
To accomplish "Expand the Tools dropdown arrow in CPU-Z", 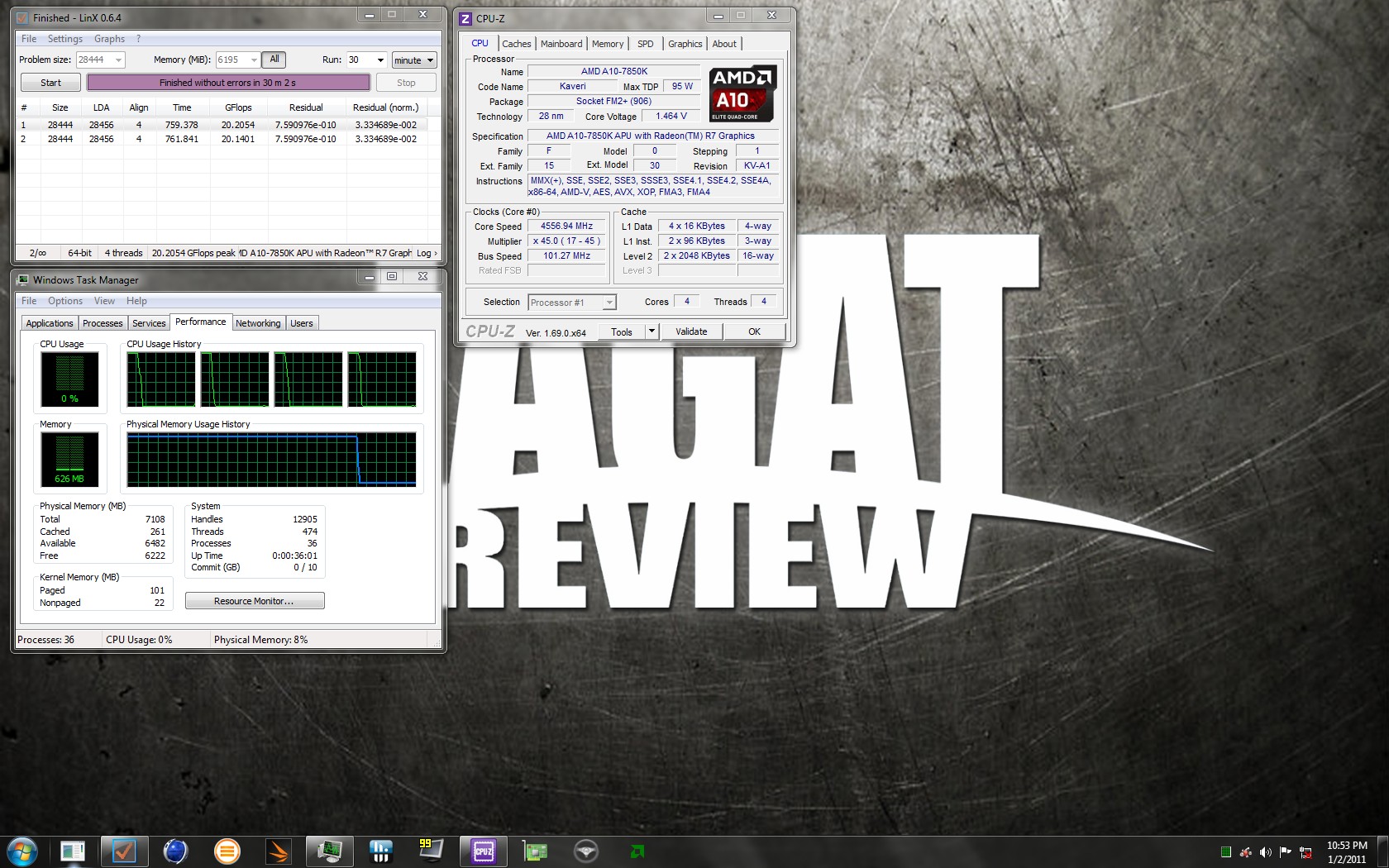I will click(652, 331).
